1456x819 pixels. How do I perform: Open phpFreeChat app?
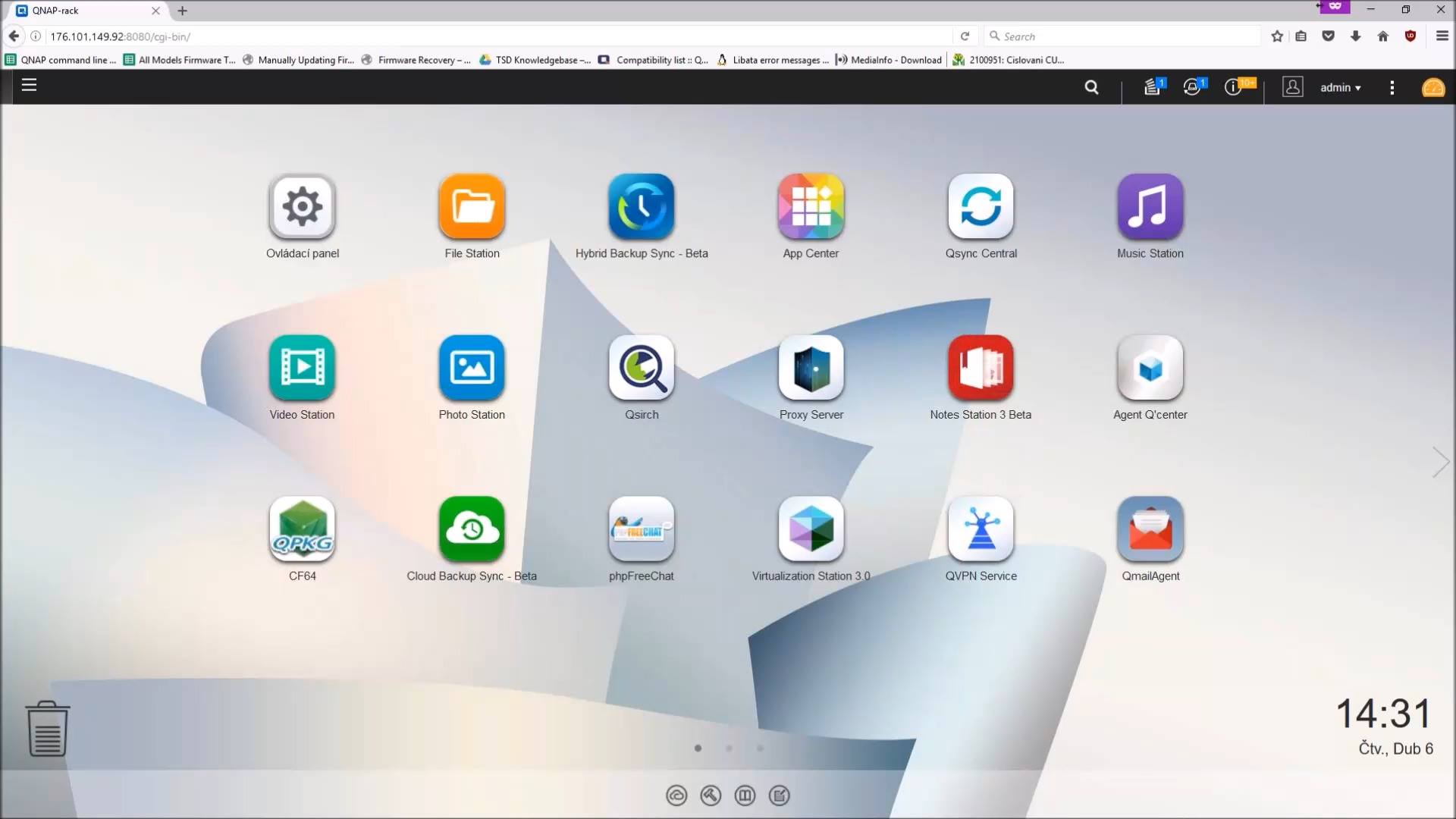tap(642, 529)
